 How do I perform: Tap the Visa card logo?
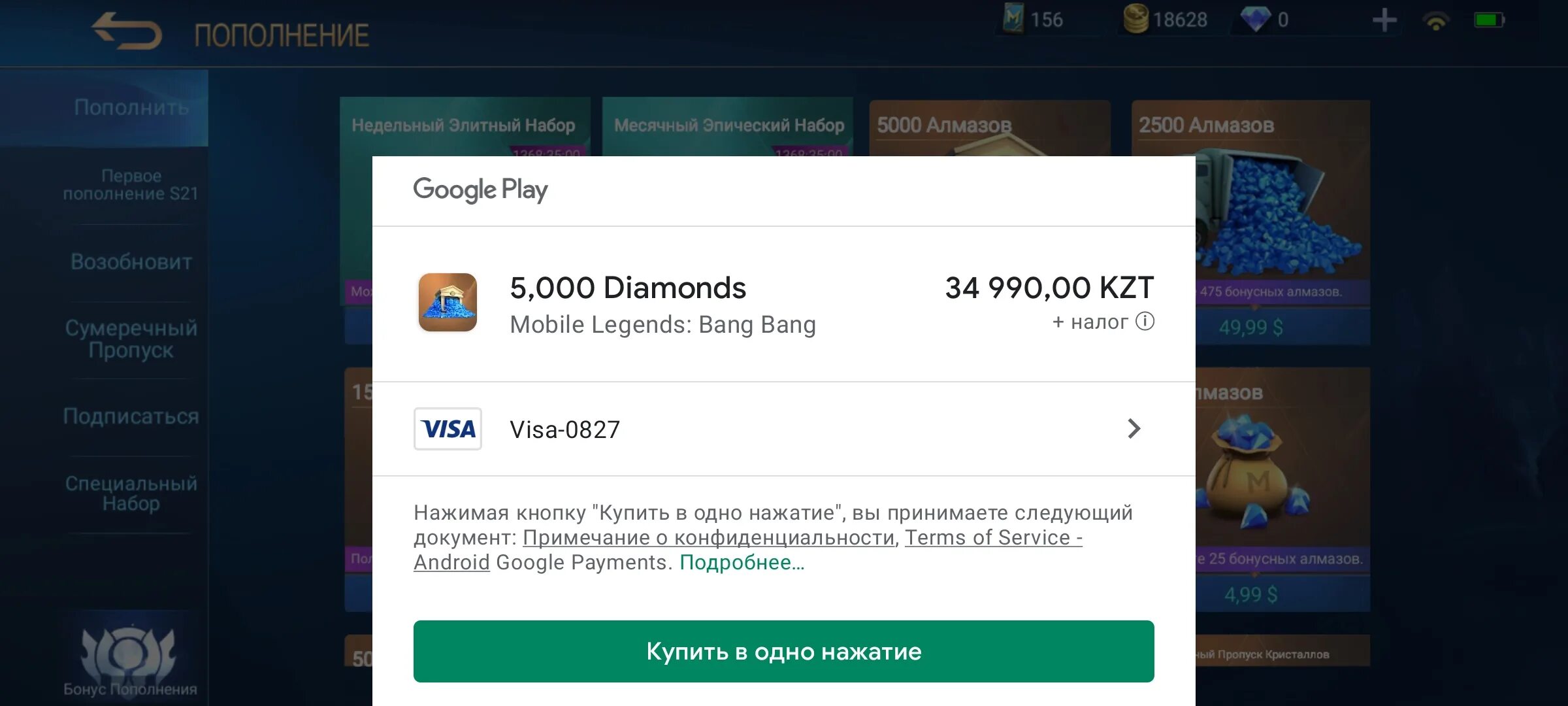tap(448, 429)
